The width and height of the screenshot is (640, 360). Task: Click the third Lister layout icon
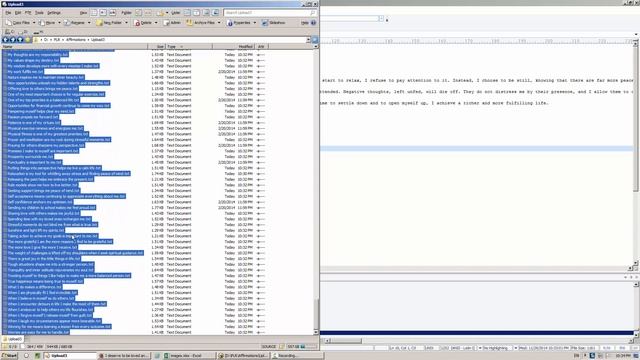pos(206,13)
